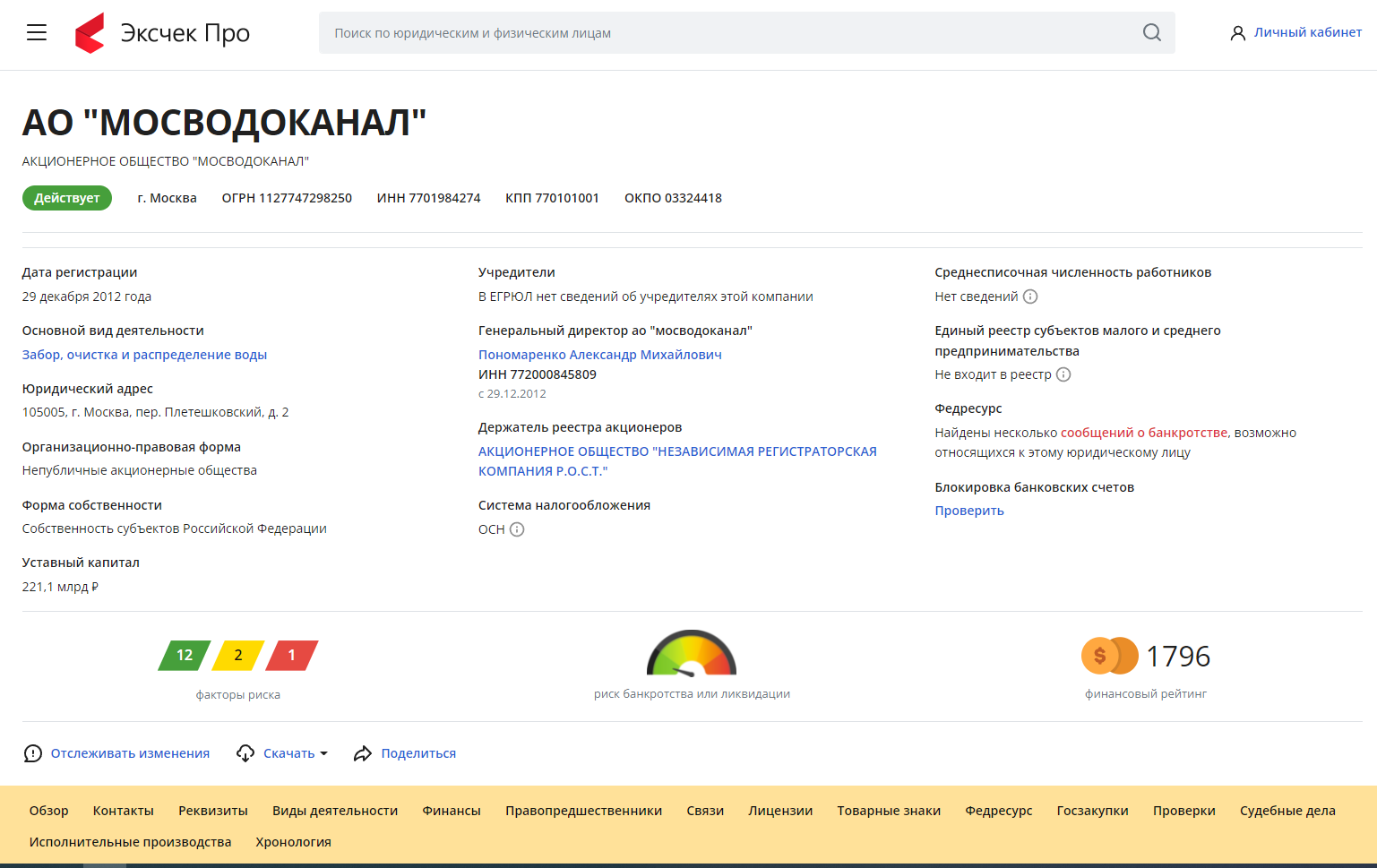The height and width of the screenshot is (868, 1377).
Task: Click the financial rating coin icon
Action: (1108, 656)
